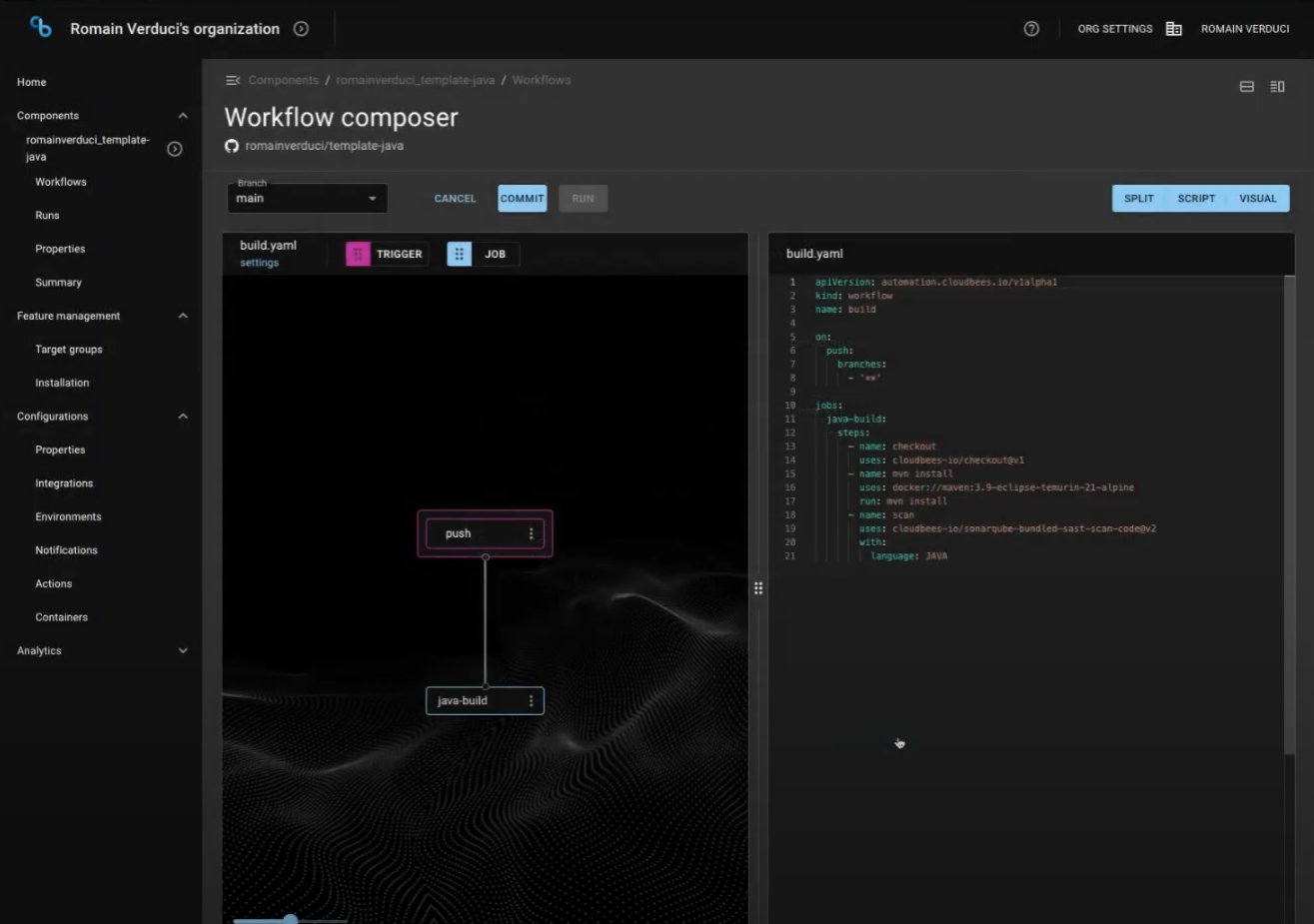
Task: Switch to the SCRIPT view tab
Action: pos(1196,198)
